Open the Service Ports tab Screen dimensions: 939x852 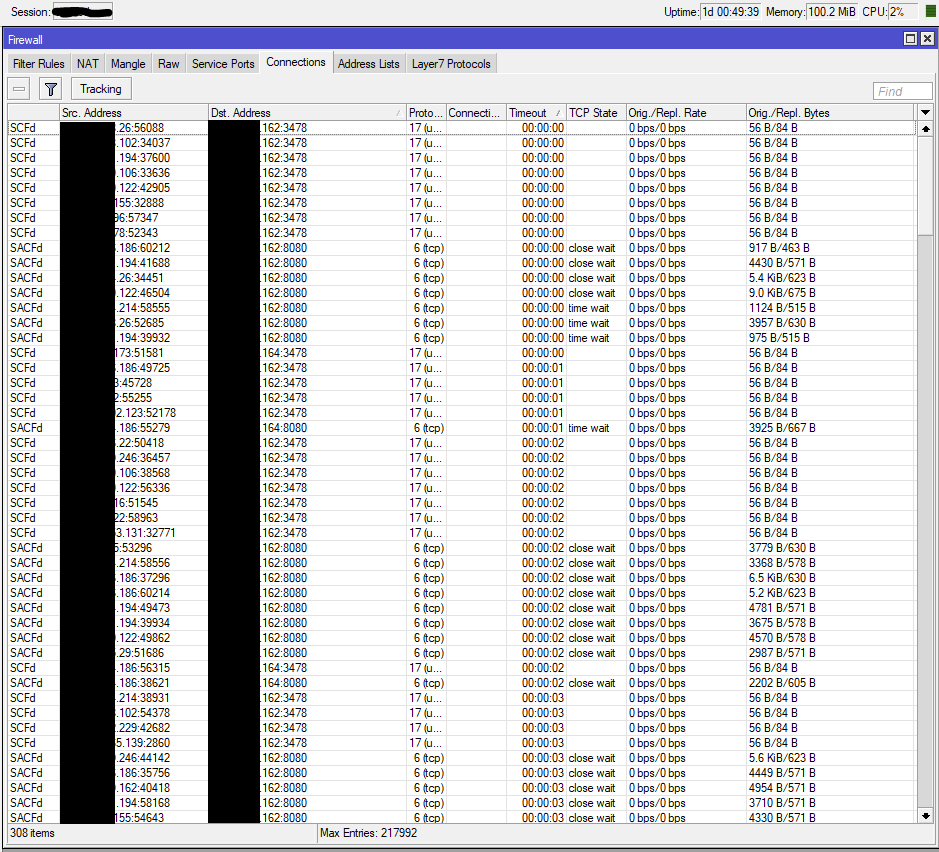[x=223, y=64]
